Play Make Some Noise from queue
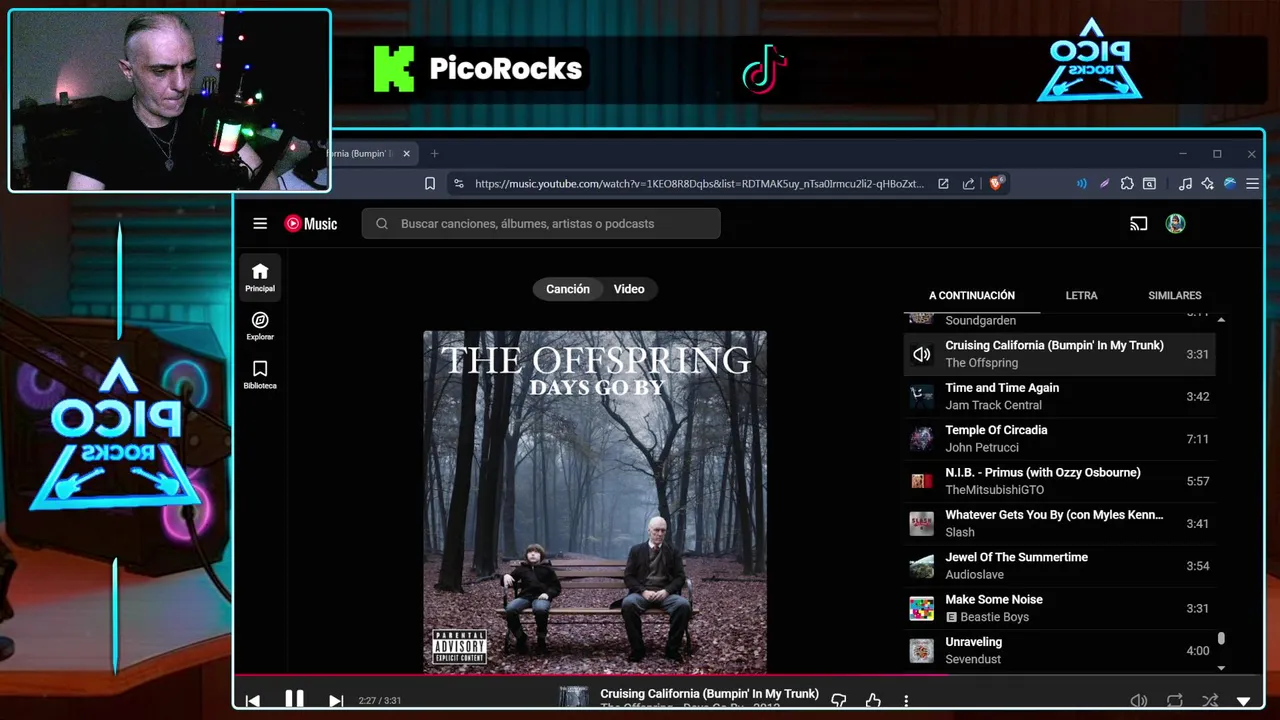Image resolution: width=1280 pixels, height=720 pixels. (1059, 608)
